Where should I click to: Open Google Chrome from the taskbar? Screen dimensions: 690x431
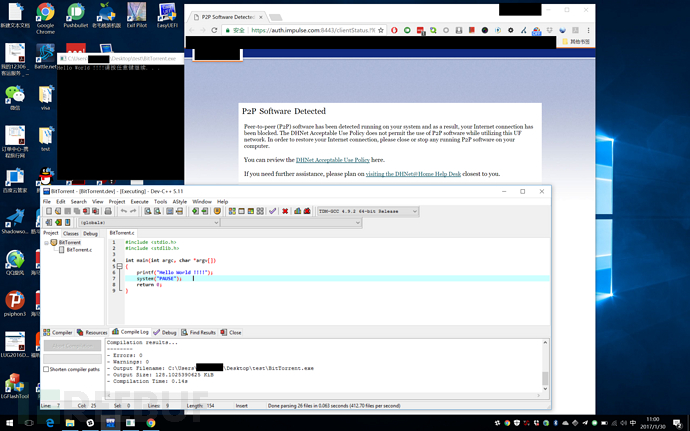(151, 423)
